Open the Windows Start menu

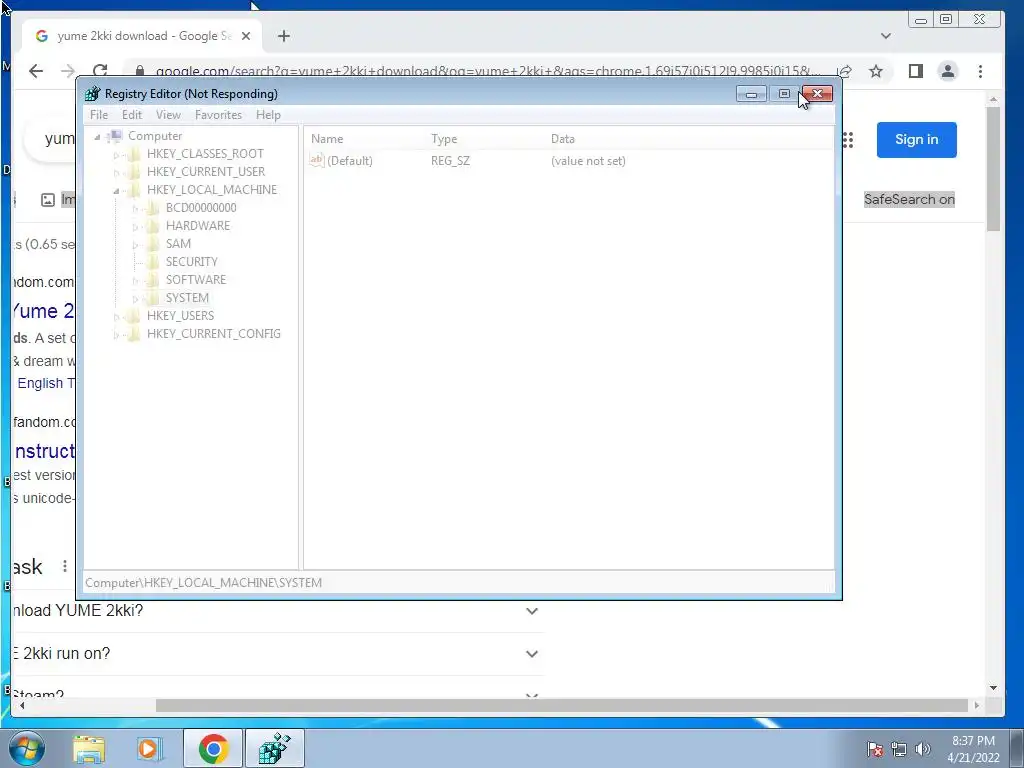26,748
